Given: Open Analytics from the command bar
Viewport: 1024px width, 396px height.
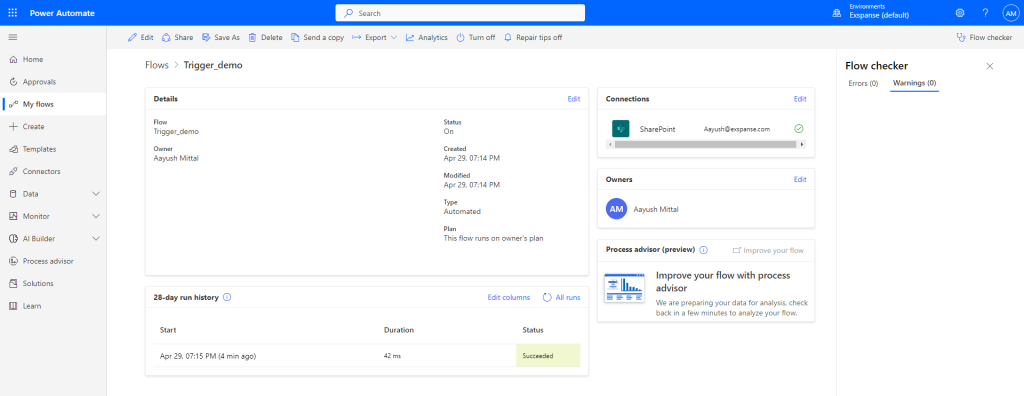Looking at the screenshot, I should point(426,37).
